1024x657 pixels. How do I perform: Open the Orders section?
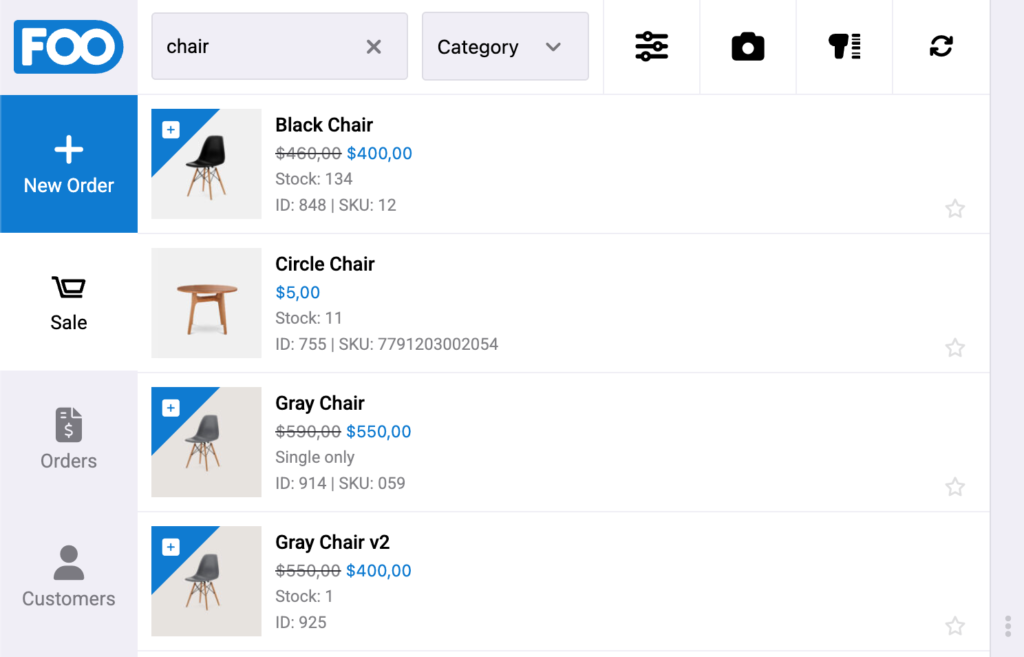[69, 441]
